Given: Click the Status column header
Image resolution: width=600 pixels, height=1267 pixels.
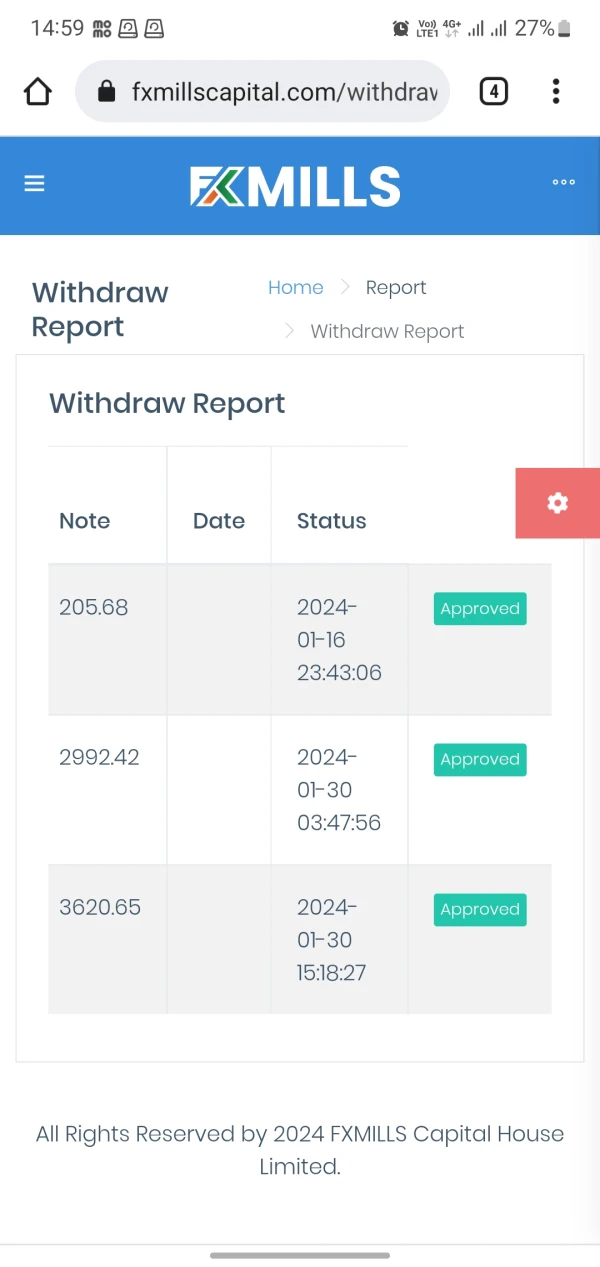Looking at the screenshot, I should (x=332, y=521).
